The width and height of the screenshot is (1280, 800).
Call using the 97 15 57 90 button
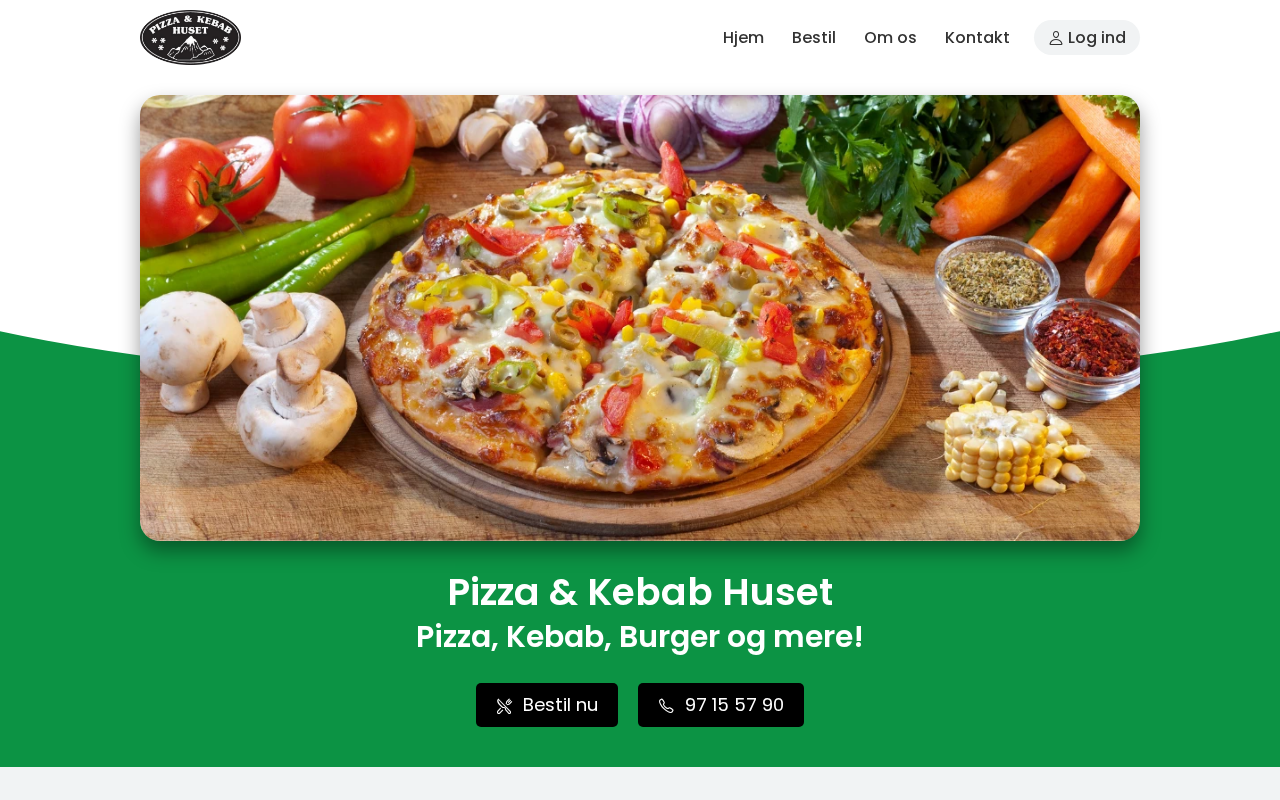(x=721, y=705)
